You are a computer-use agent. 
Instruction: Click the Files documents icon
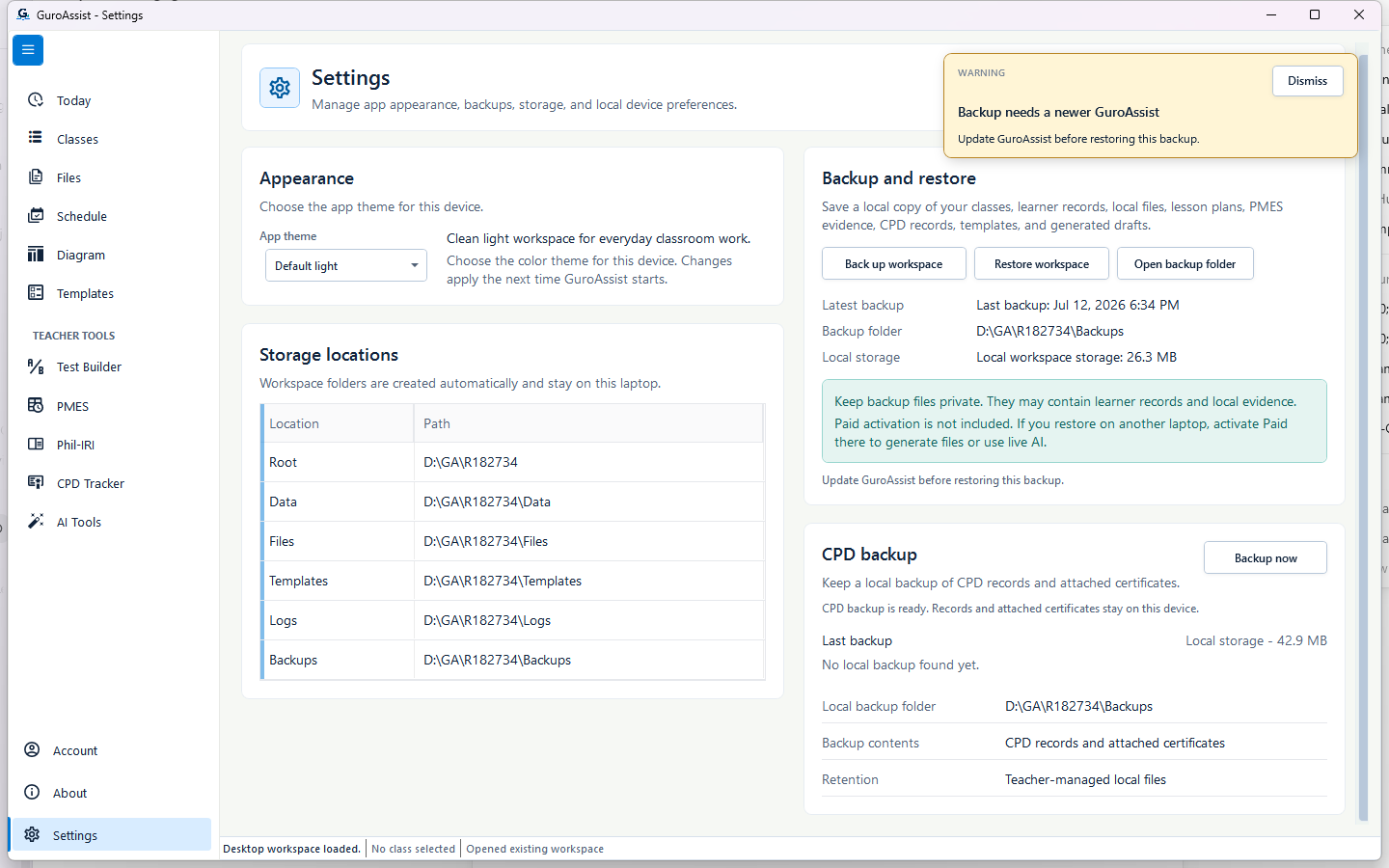click(36, 176)
